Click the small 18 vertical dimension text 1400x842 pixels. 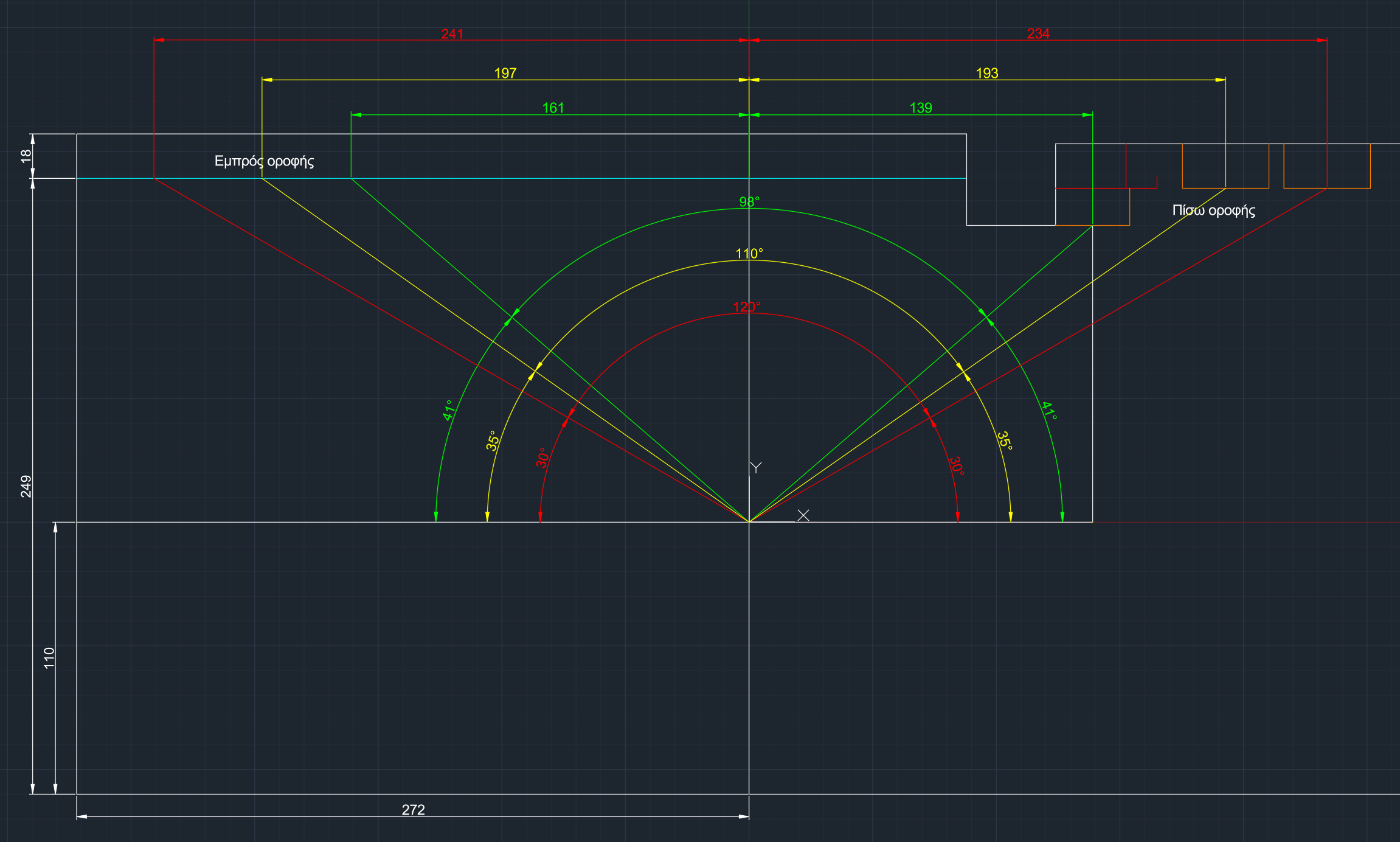coord(26,156)
